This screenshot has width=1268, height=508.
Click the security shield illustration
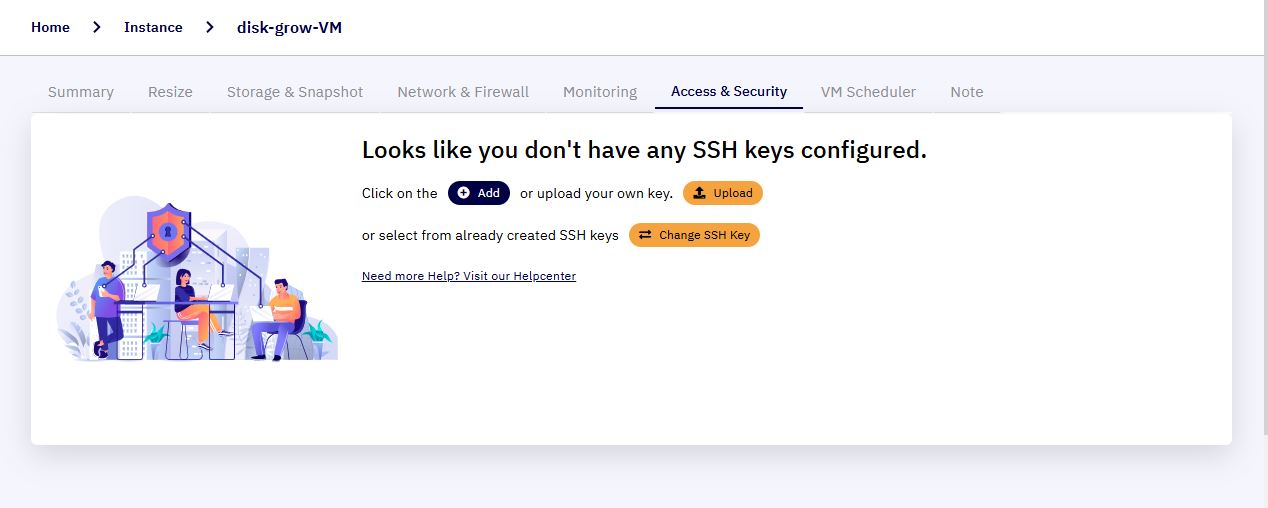[168, 232]
